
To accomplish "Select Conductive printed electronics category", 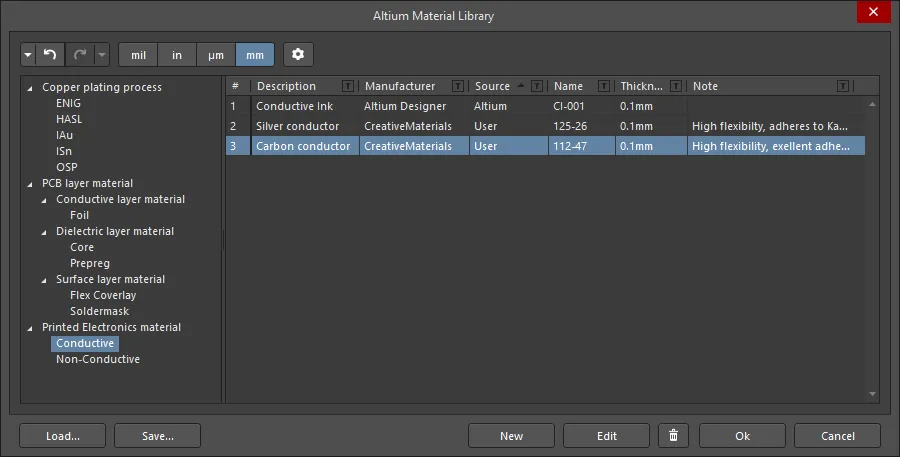I will pyautogui.click(x=85, y=343).
